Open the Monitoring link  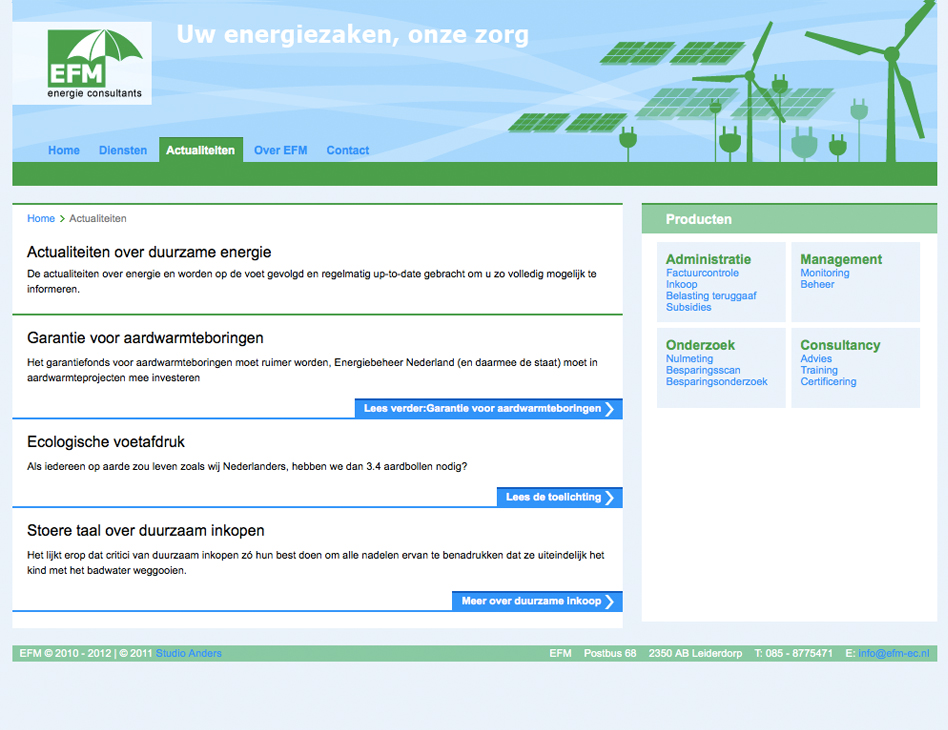825,273
